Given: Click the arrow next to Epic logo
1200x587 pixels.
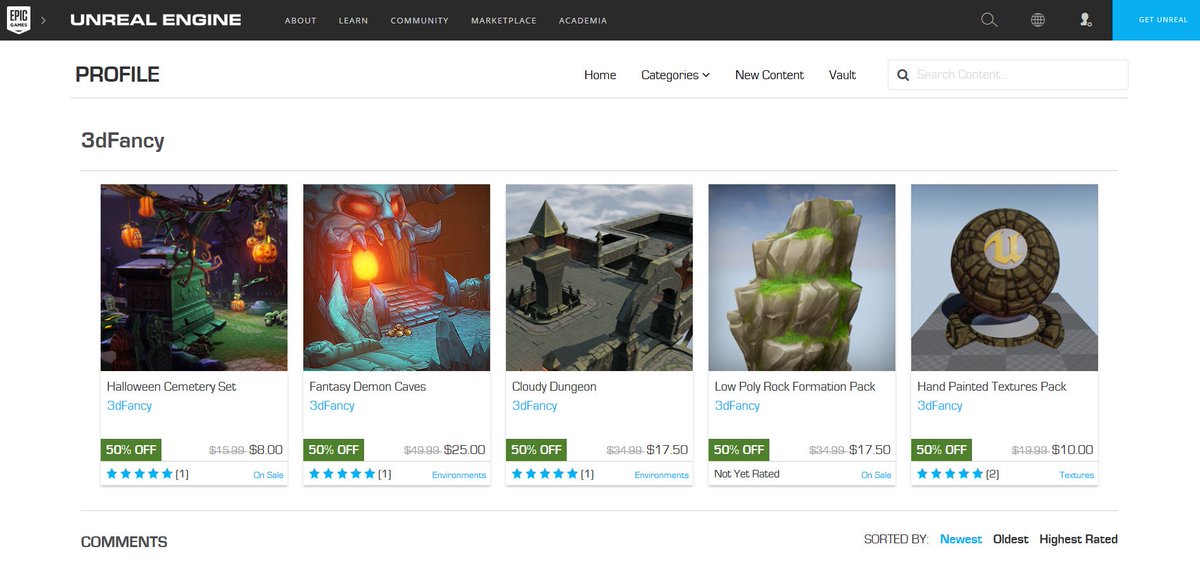Looking at the screenshot, I should click(x=44, y=20).
